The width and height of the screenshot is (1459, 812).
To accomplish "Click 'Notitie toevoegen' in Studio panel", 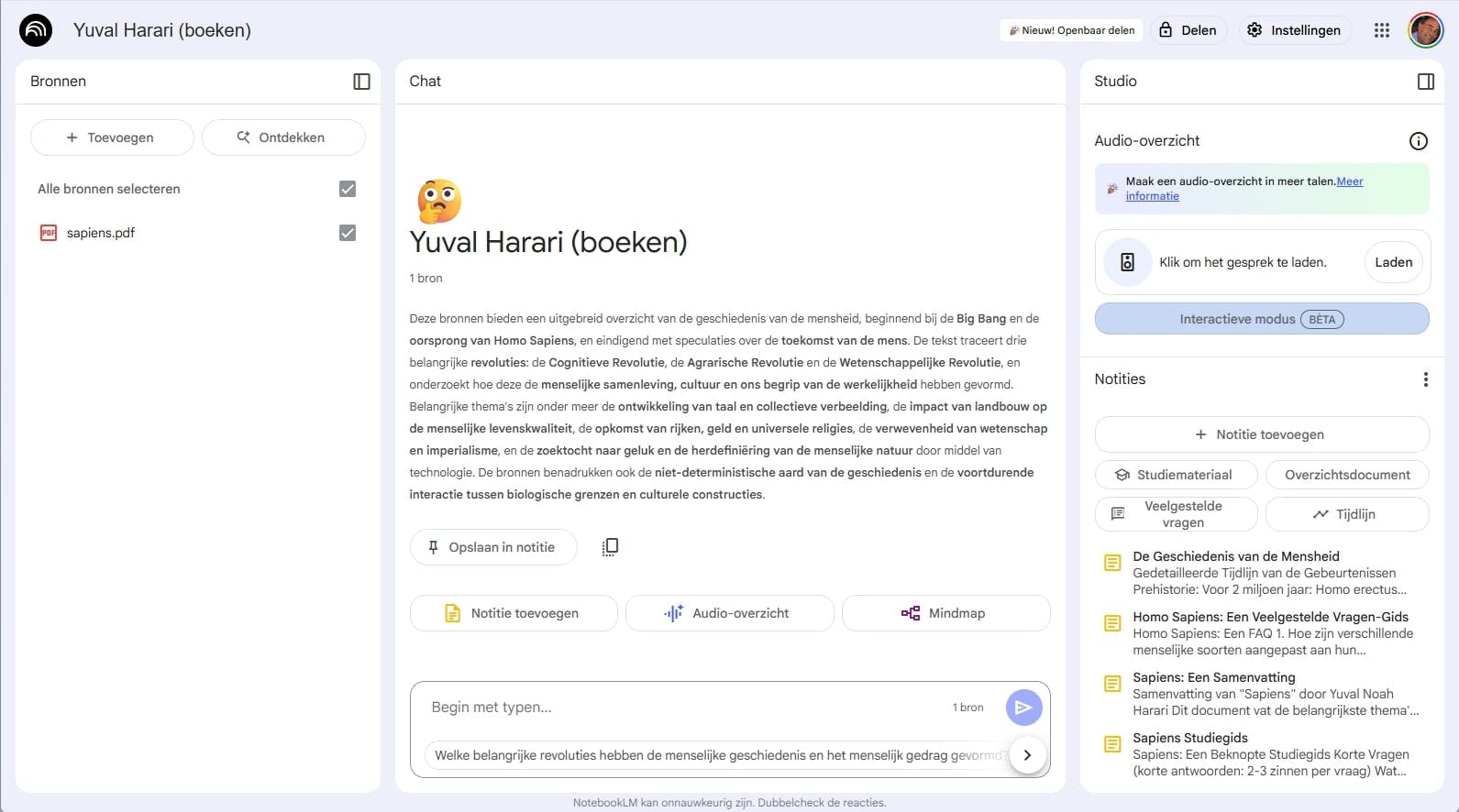I will [1262, 434].
